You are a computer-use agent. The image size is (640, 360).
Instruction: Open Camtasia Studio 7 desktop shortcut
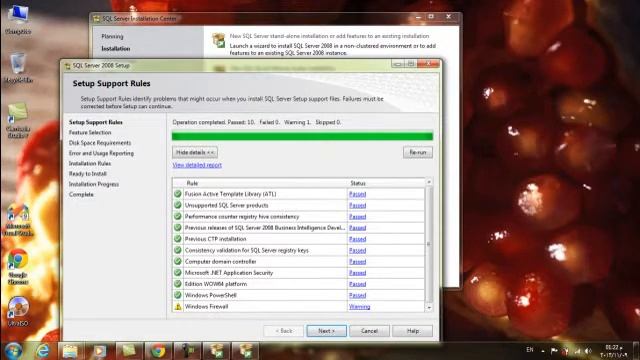coord(18,120)
